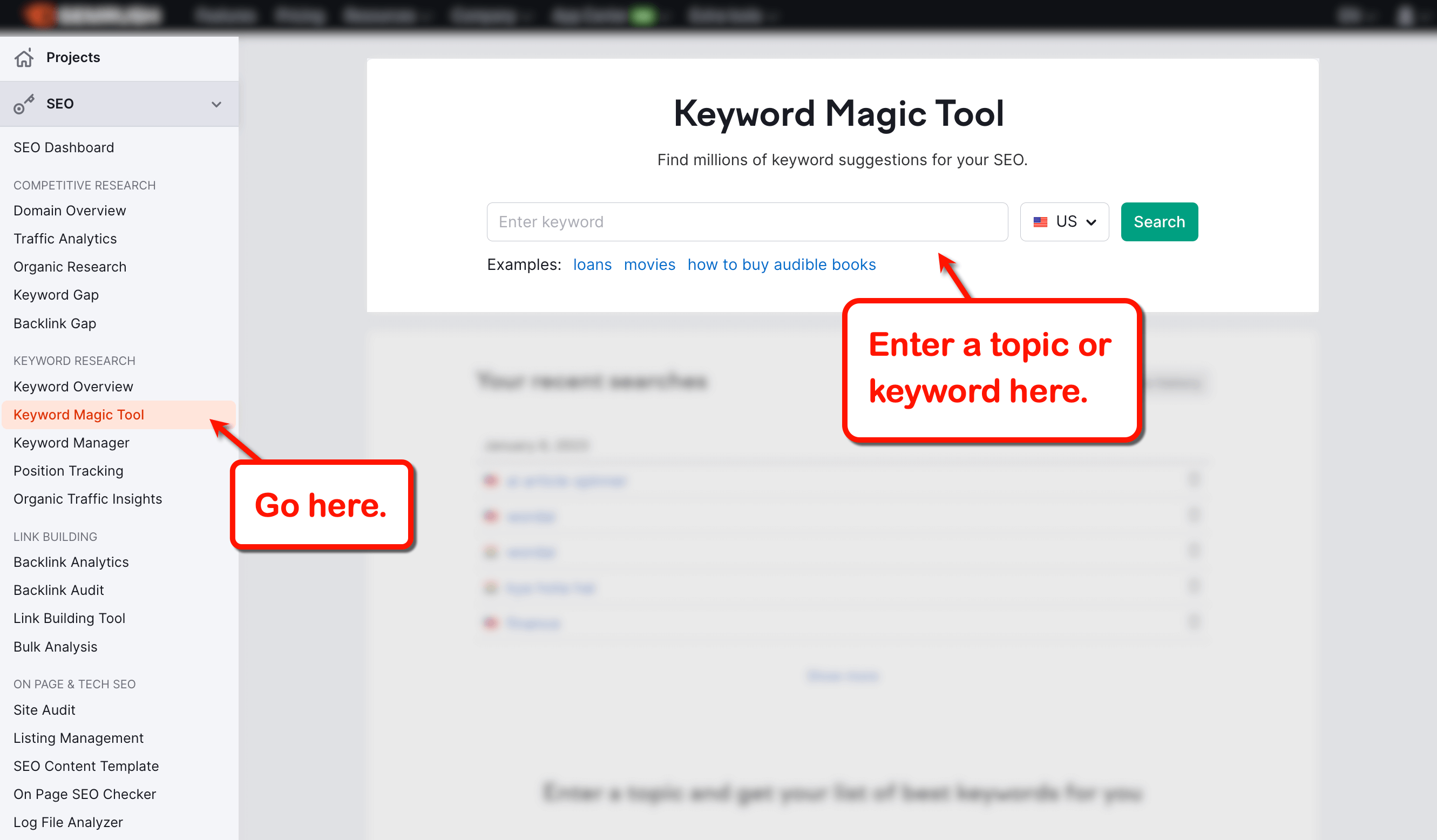This screenshot has width=1437, height=840.
Task: Open Position Tracking from the sidebar
Action: tap(68, 470)
